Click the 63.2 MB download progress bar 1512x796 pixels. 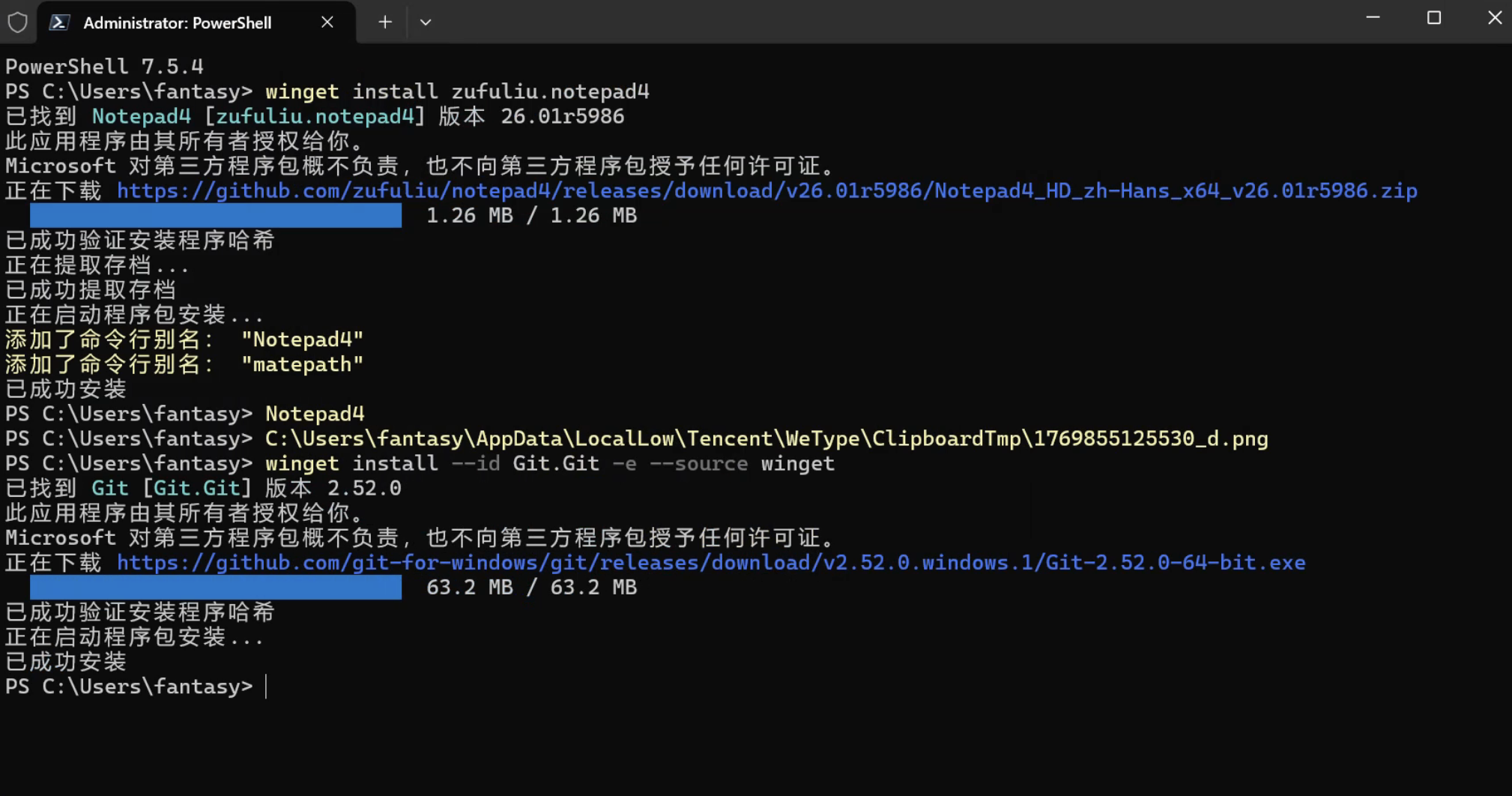216,588
